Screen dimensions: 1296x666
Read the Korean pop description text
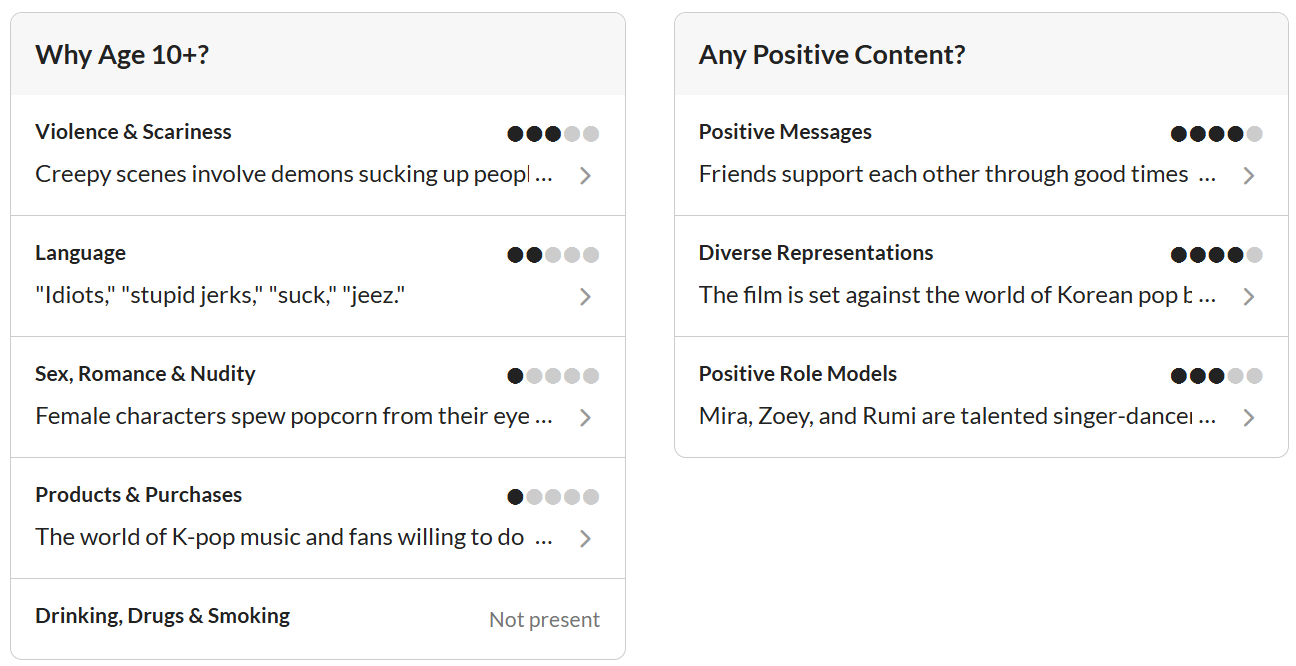tap(957, 296)
